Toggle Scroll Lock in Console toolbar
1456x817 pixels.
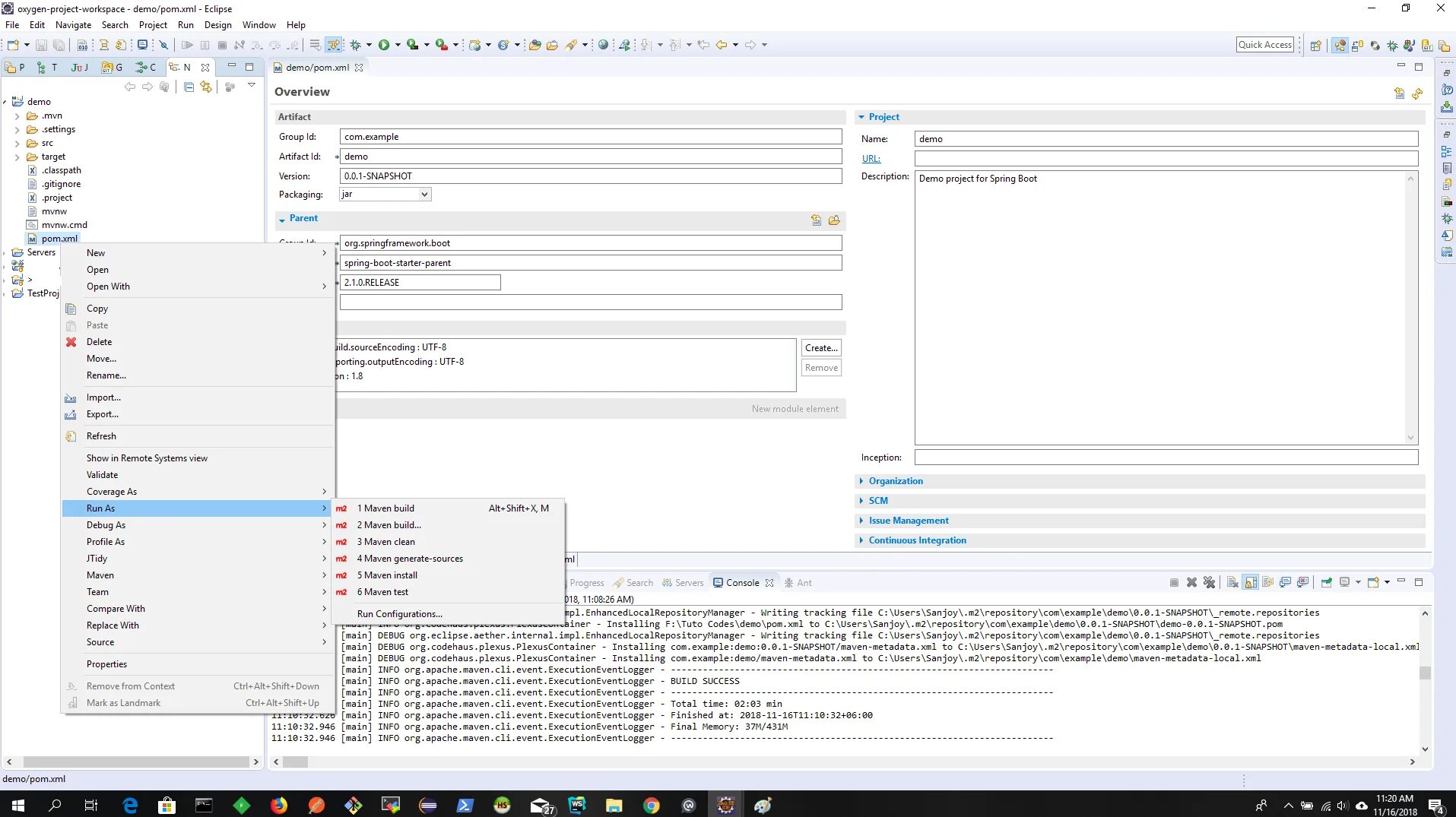click(x=1250, y=583)
